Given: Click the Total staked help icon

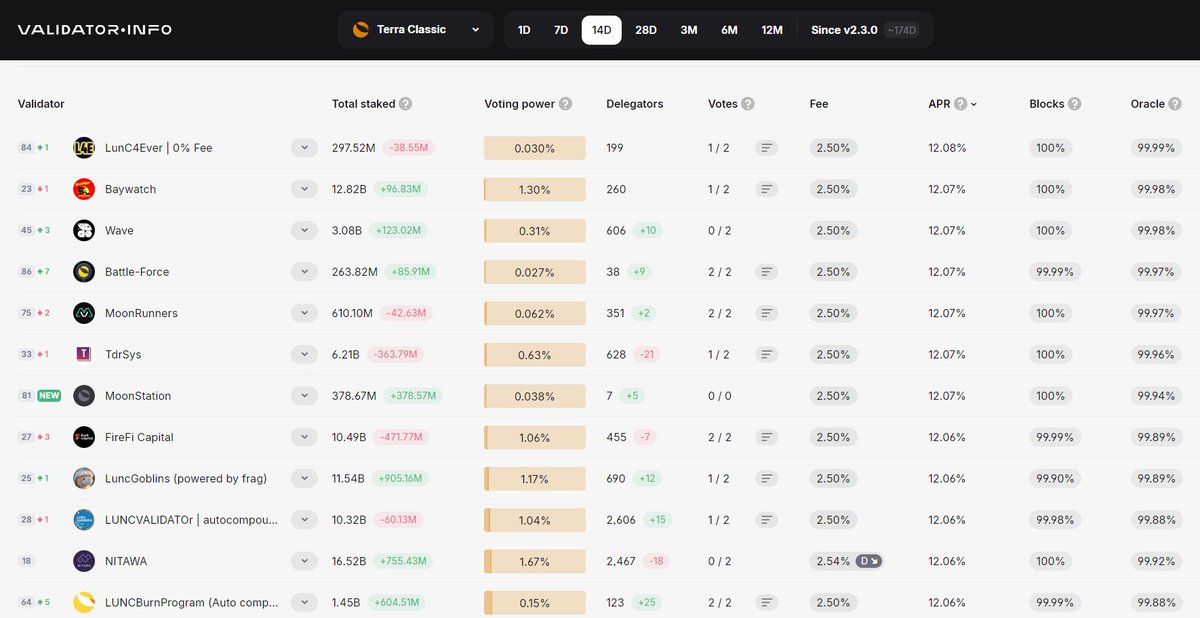Looking at the screenshot, I should pos(405,104).
